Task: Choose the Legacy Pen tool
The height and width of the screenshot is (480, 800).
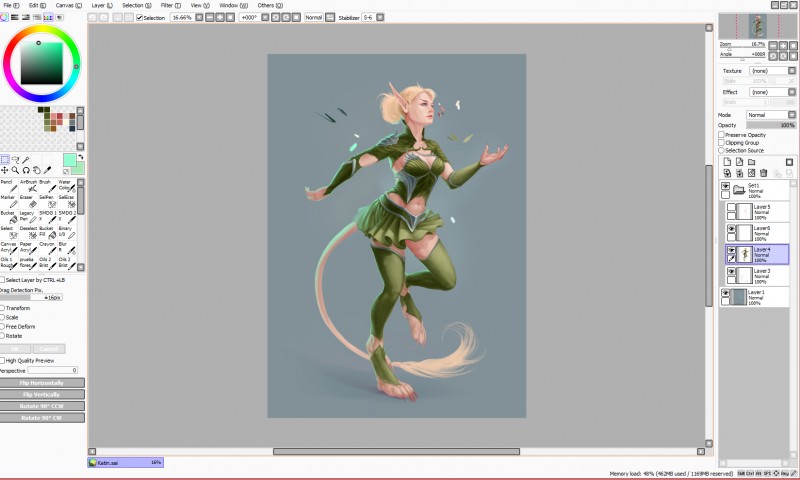Action: coord(29,217)
